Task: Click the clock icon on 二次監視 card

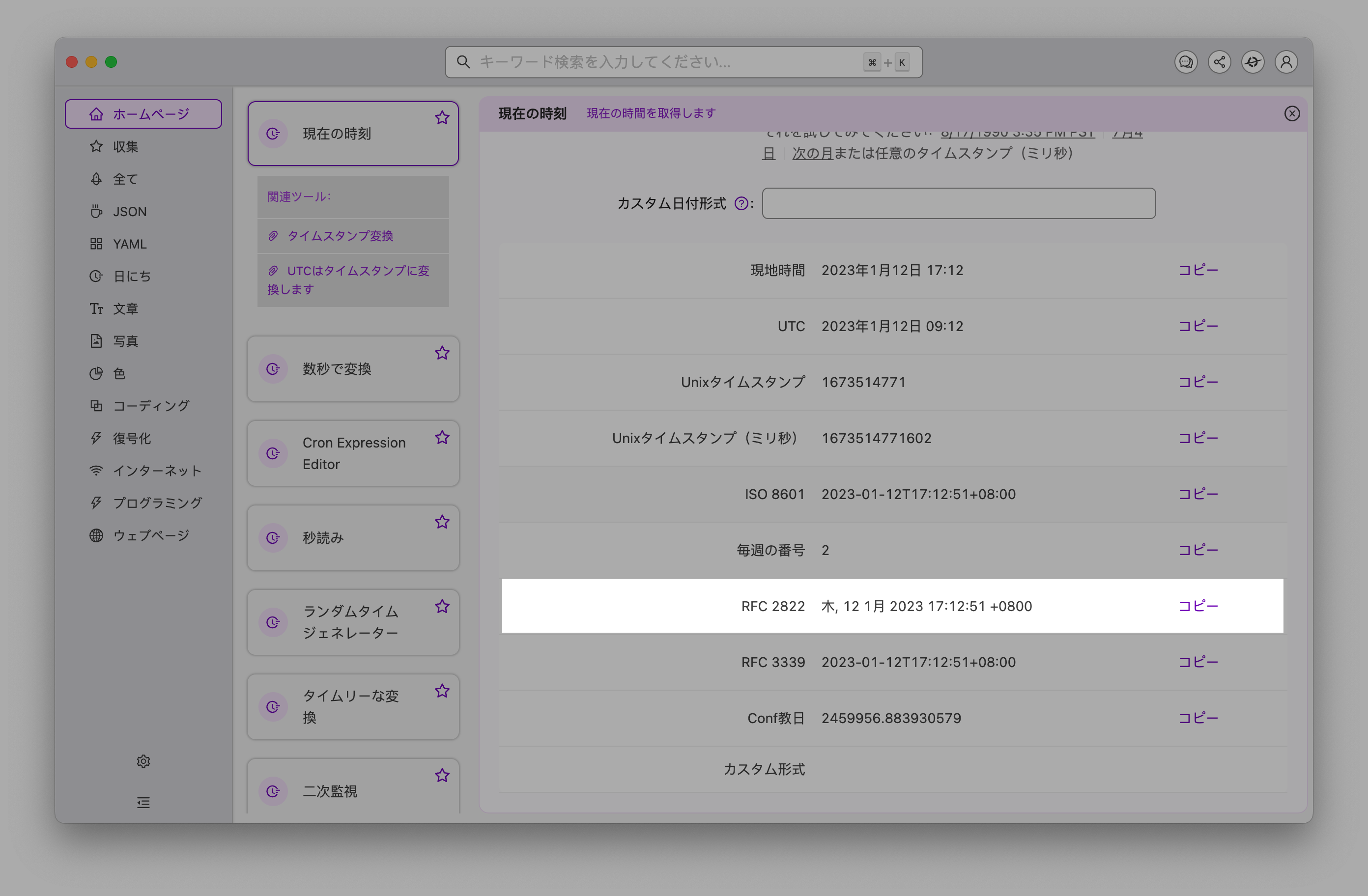Action: (273, 791)
